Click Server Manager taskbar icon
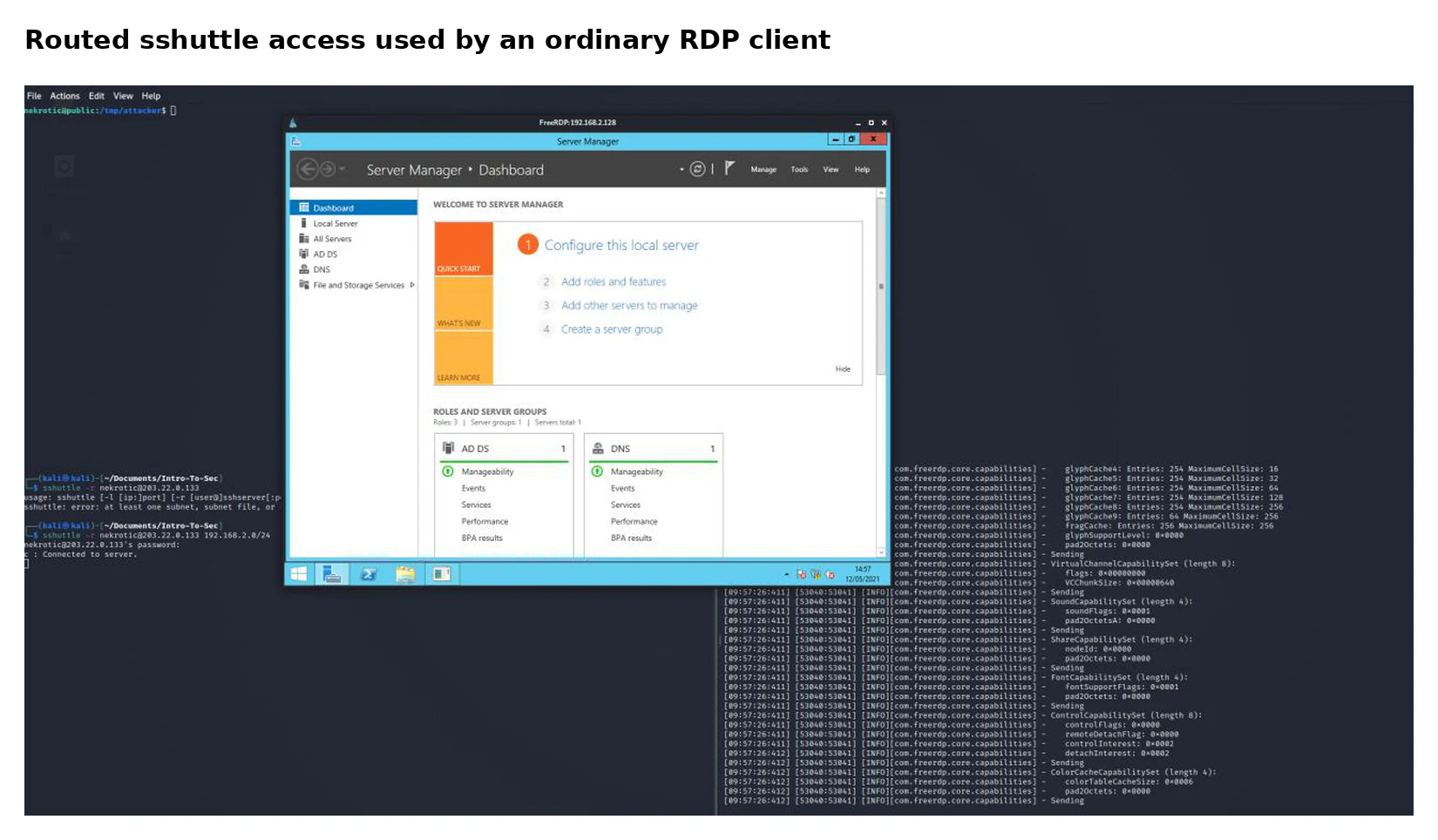This screenshot has width=1438, height=840. [x=332, y=573]
